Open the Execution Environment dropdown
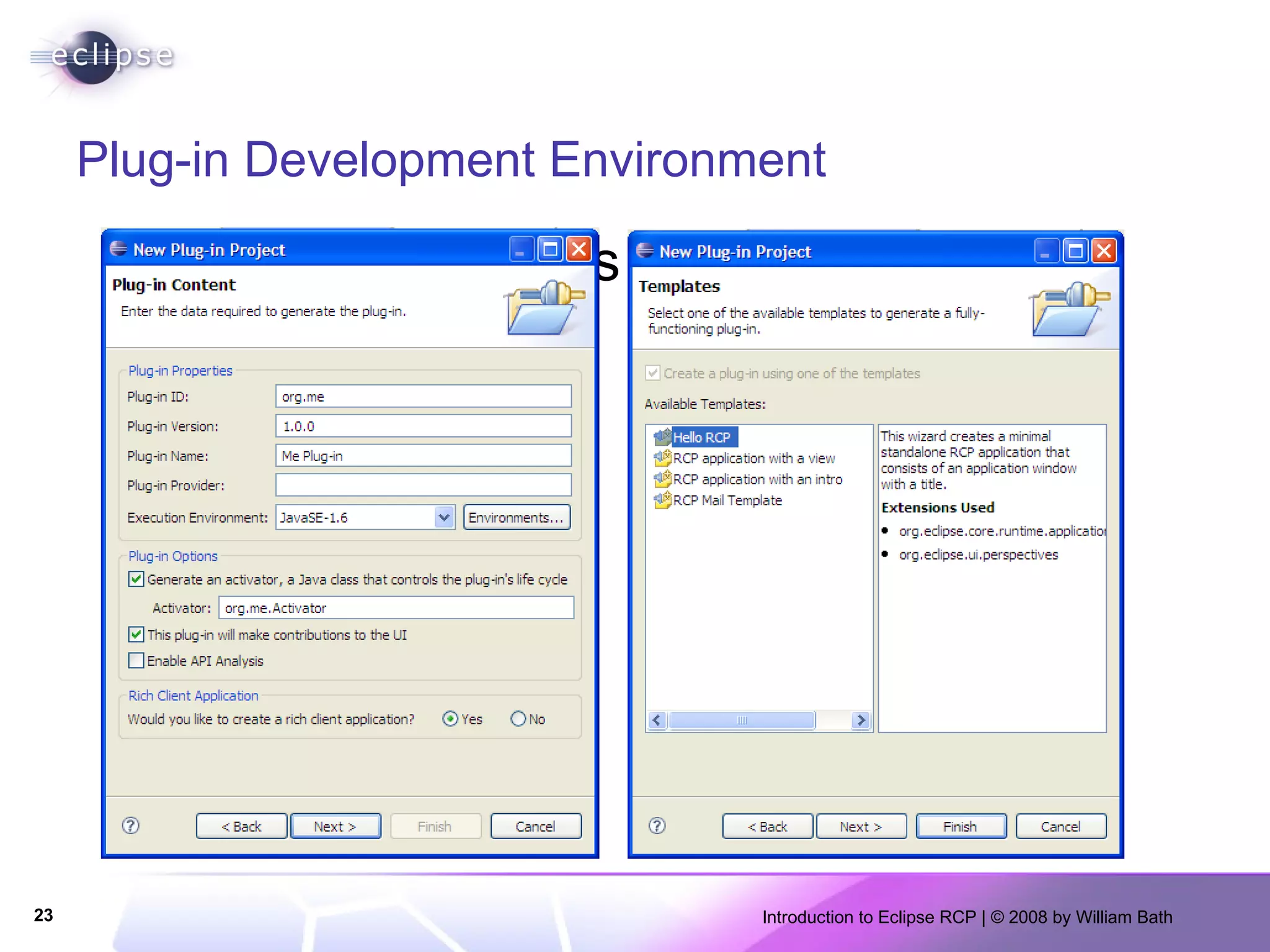 point(444,517)
